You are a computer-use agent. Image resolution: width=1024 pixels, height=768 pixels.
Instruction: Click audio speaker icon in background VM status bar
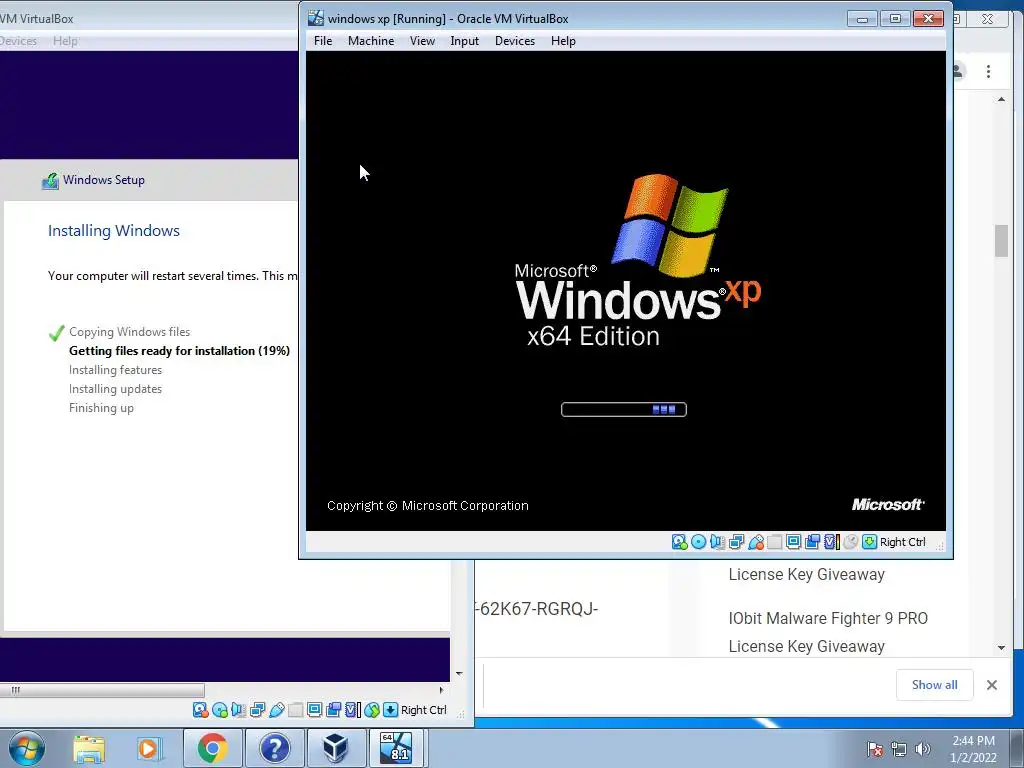click(x=238, y=710)
